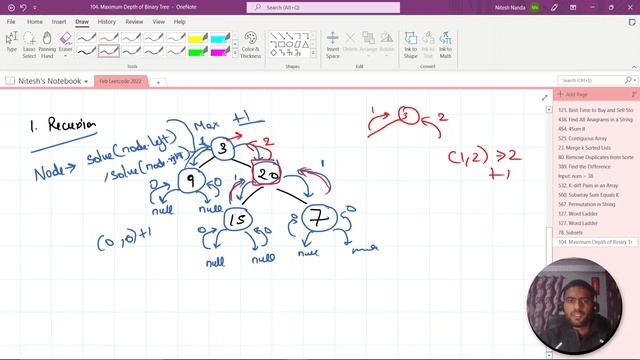Select the green highlighter
The width and height of the screenshot is (640, 360).
tap(198, 51)
